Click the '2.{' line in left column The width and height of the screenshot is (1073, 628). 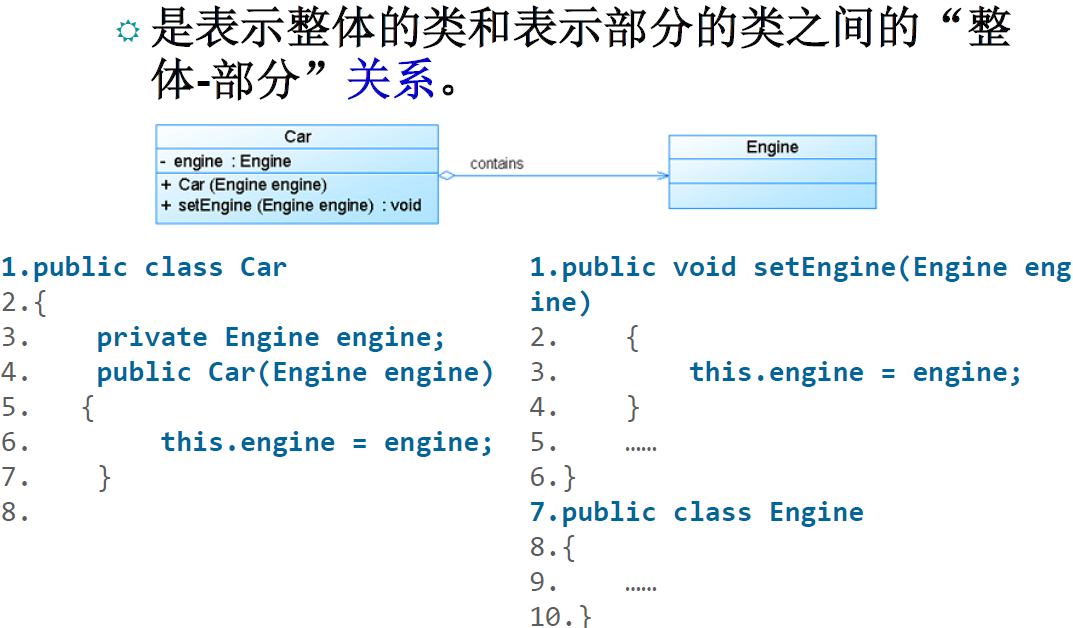[24, 302]
